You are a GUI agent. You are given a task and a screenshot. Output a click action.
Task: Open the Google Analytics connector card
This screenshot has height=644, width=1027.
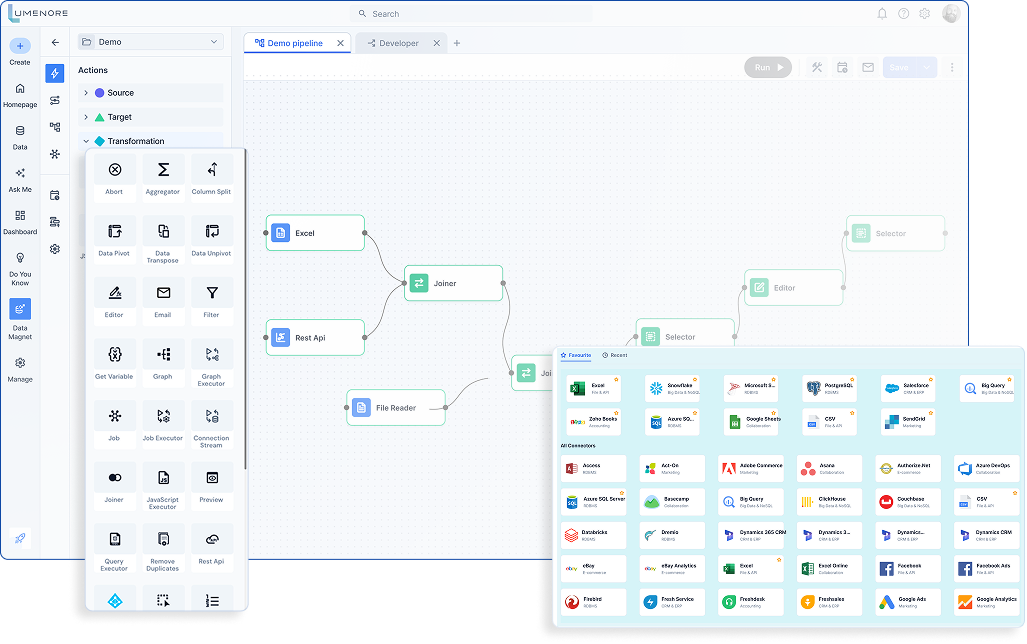(x=986, y=602)
